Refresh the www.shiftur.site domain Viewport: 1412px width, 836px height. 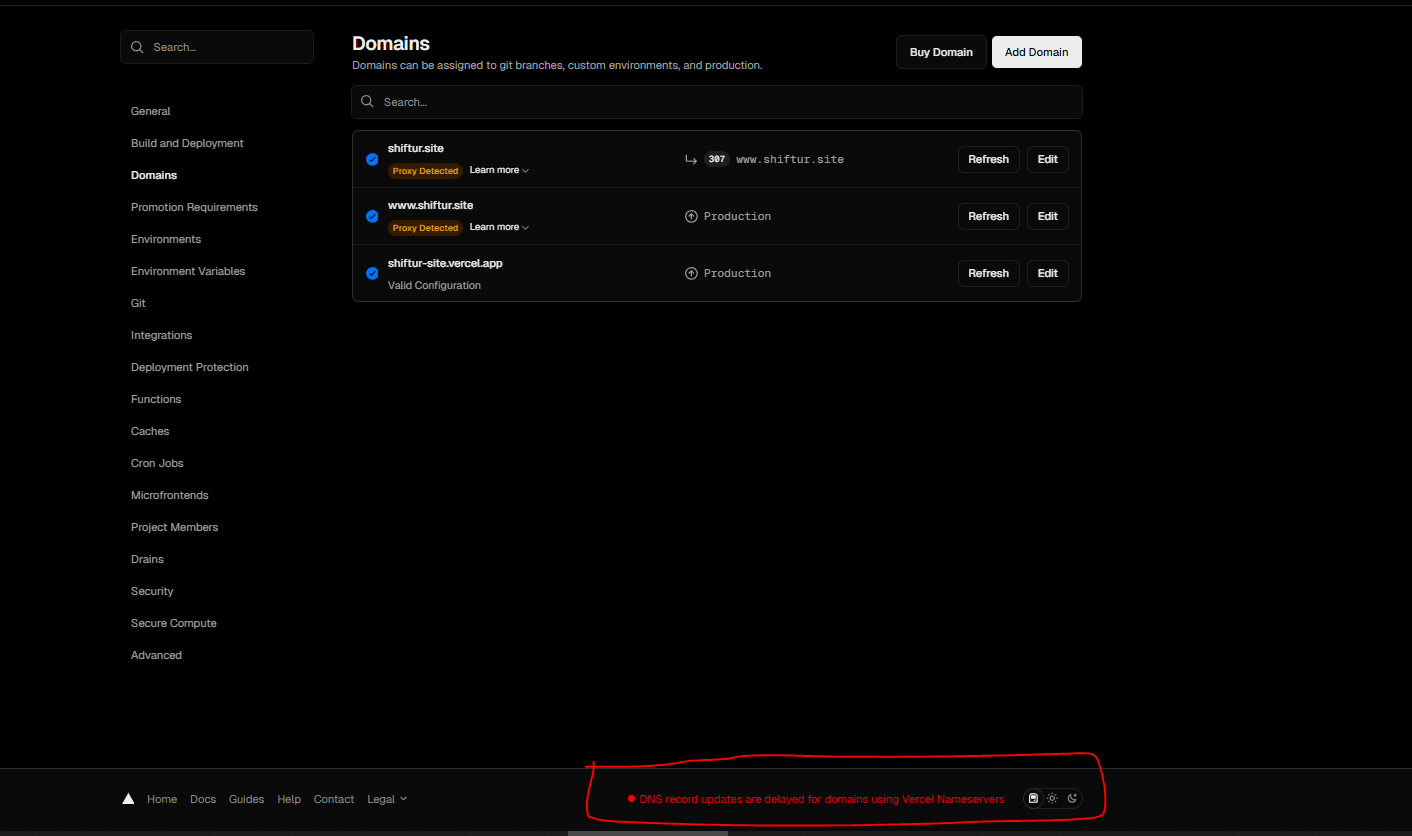click(x=989, y=216)
